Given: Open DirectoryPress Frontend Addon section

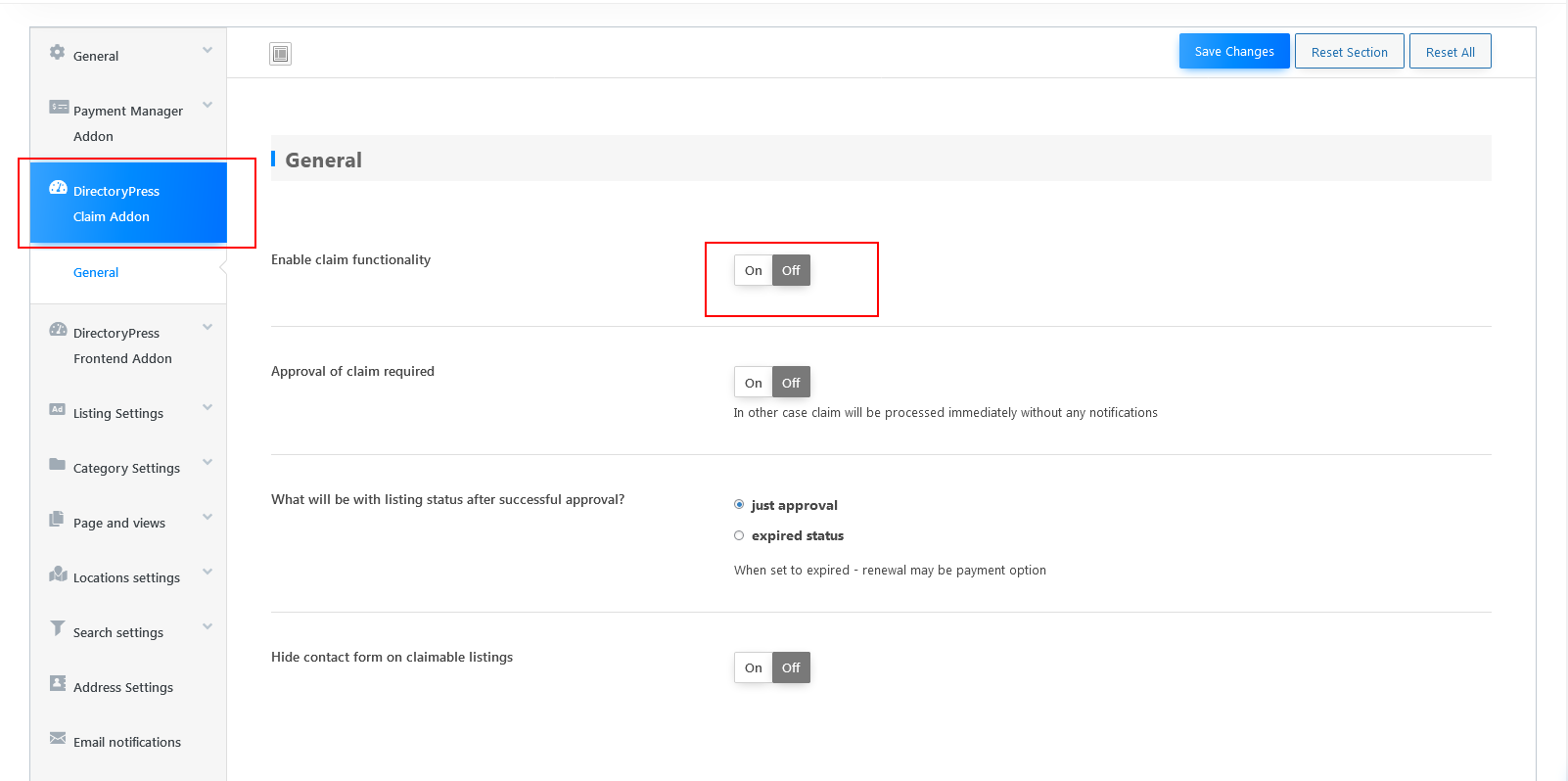Looking at the screenshot, I should [128, 345].
